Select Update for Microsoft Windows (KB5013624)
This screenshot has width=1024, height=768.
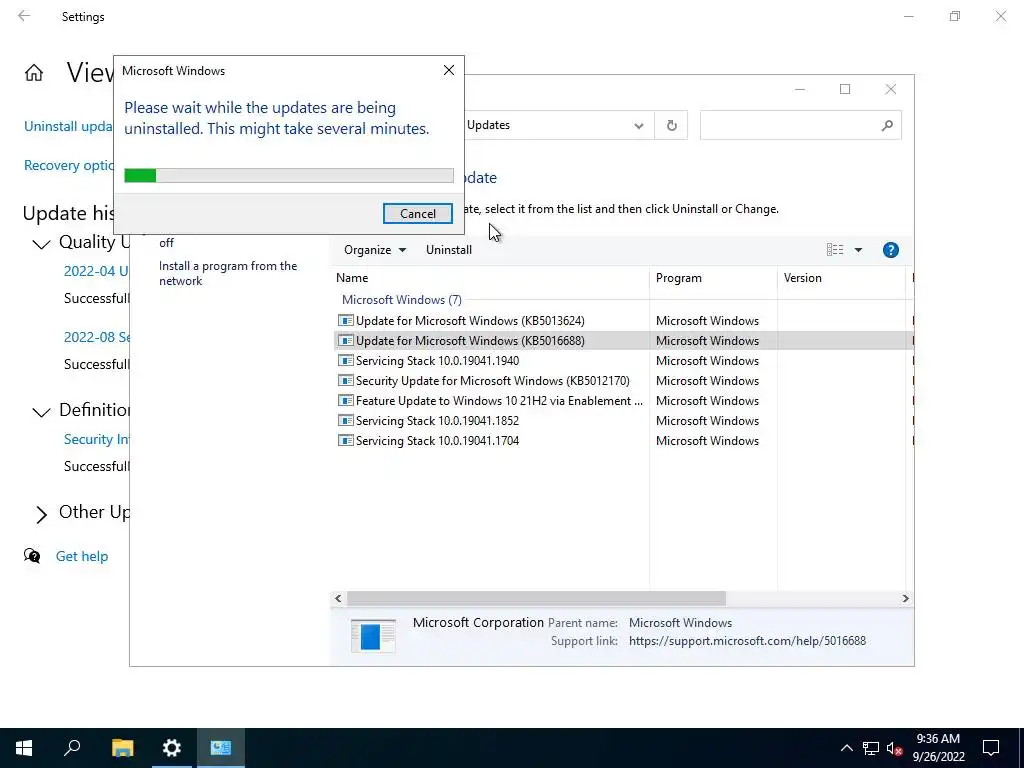pos(470,321)
